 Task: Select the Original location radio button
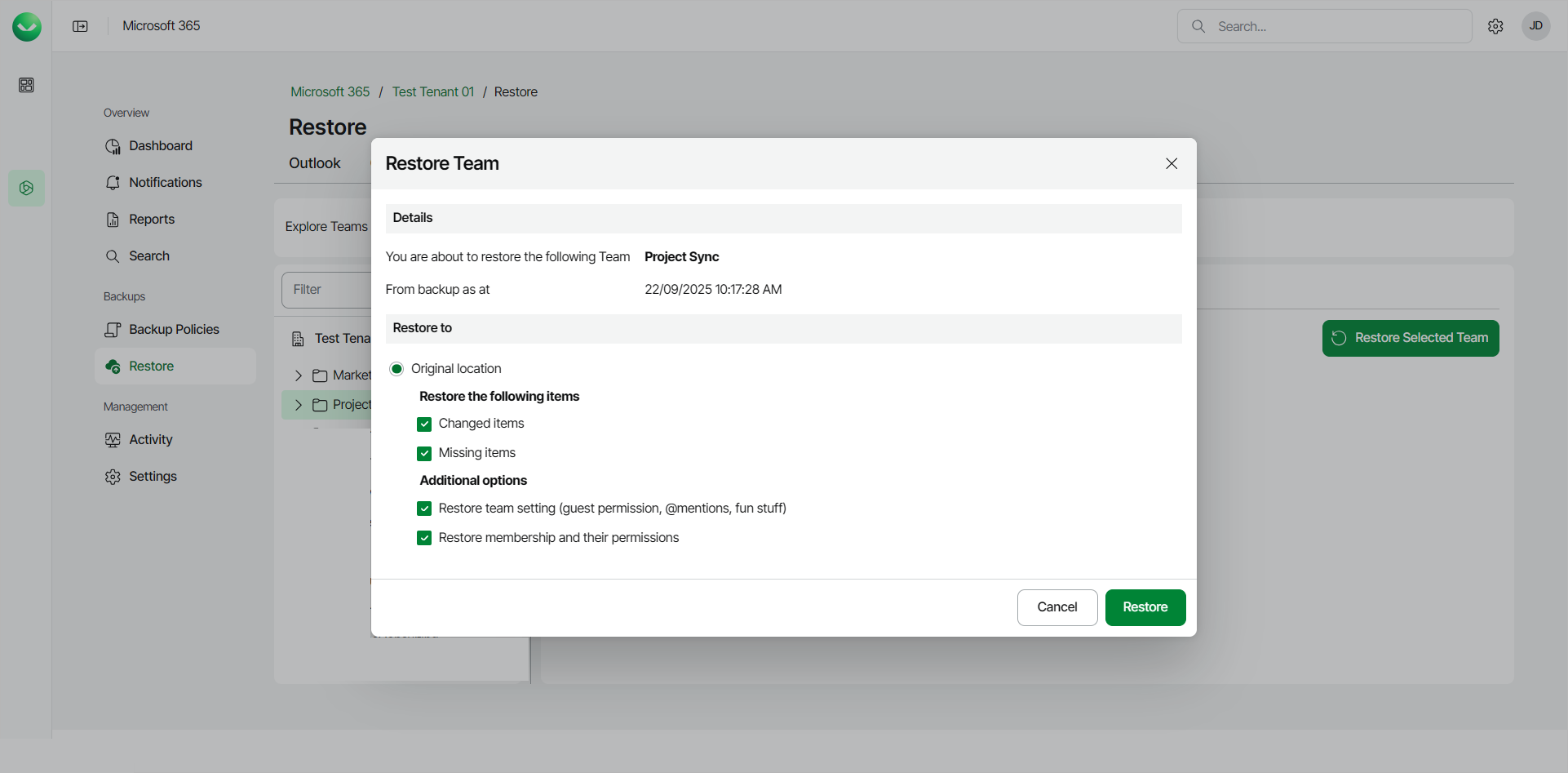pos(396,369)
